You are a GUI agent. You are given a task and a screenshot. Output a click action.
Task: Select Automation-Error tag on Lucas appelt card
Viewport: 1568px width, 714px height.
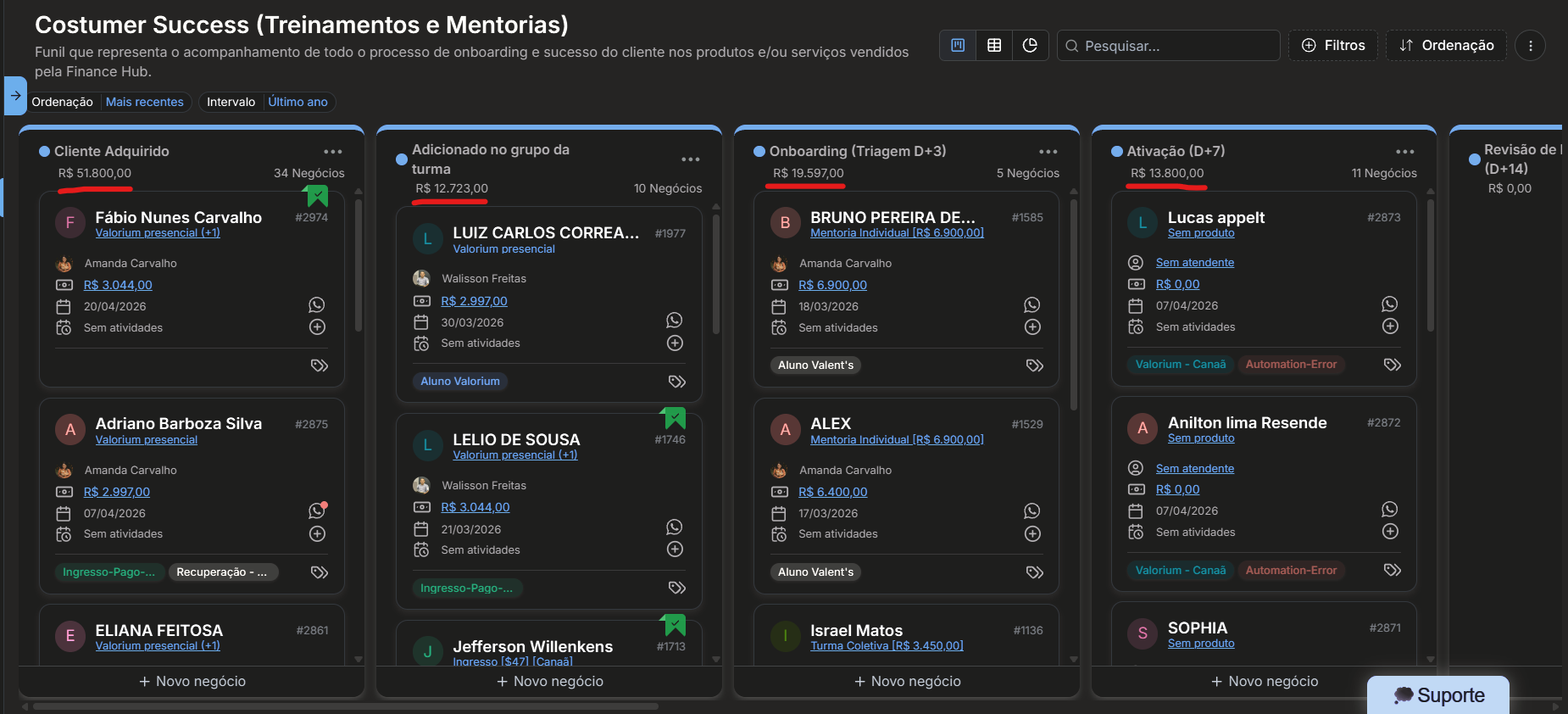(x=1291, y=365)
